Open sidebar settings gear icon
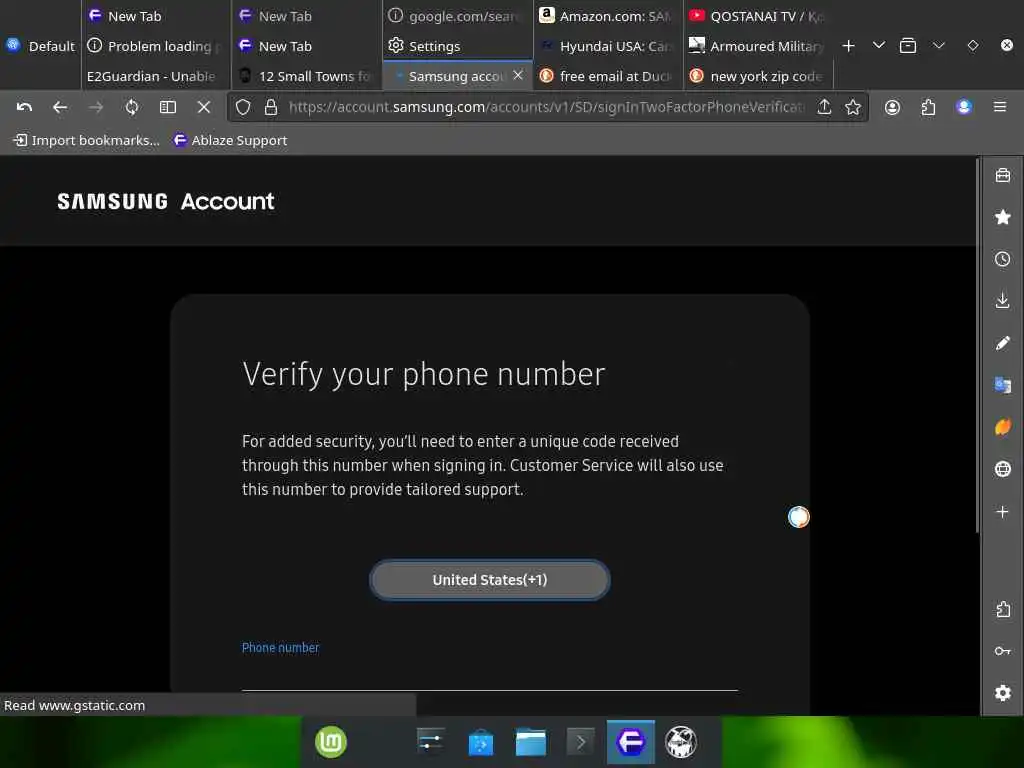 [1003, 693]
